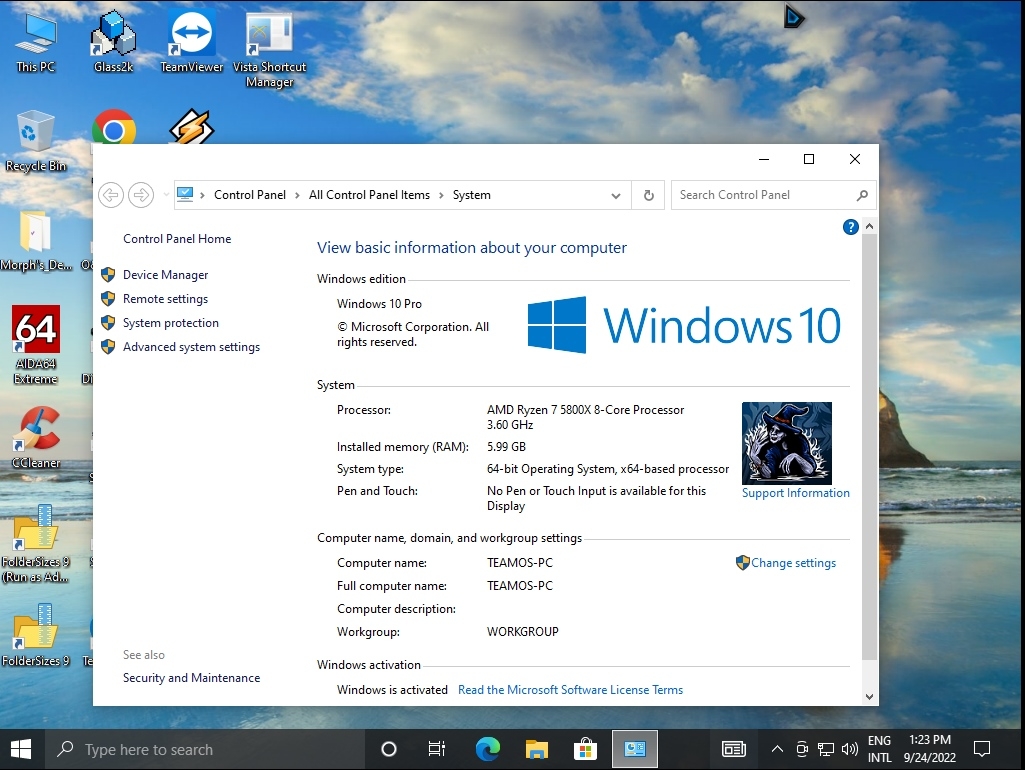Open Glass2k desktop shortcut
Image resolution: width=1025 pixels, height=770 pixels.
pos(113,41)
